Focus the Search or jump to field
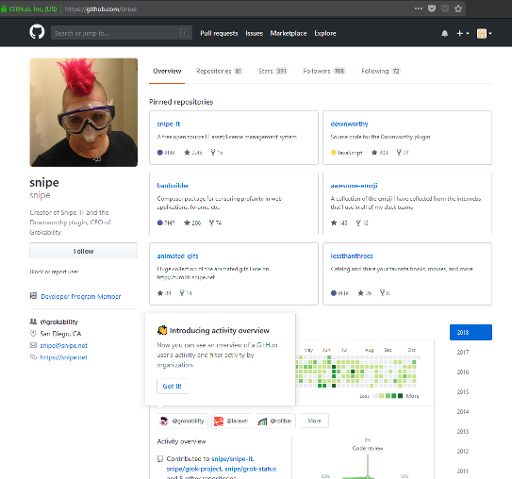The image size is (512, 479). click(121, 33)
